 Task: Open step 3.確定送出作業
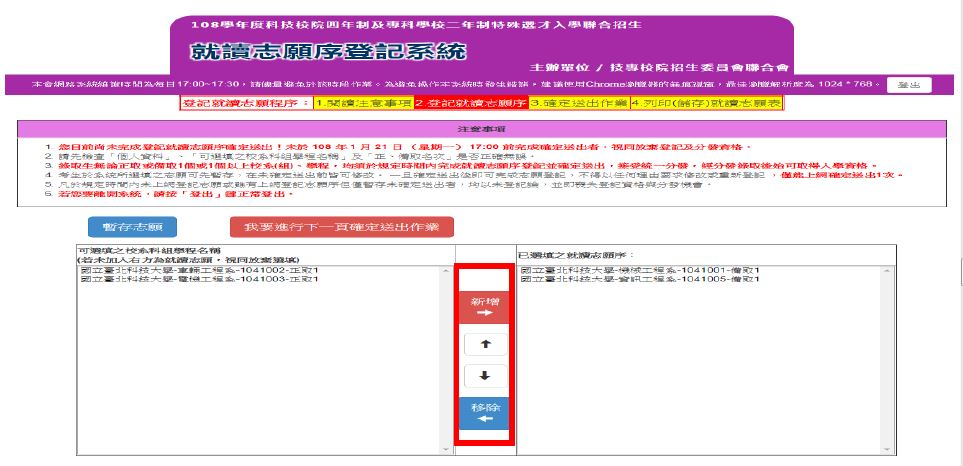[580, 104]
